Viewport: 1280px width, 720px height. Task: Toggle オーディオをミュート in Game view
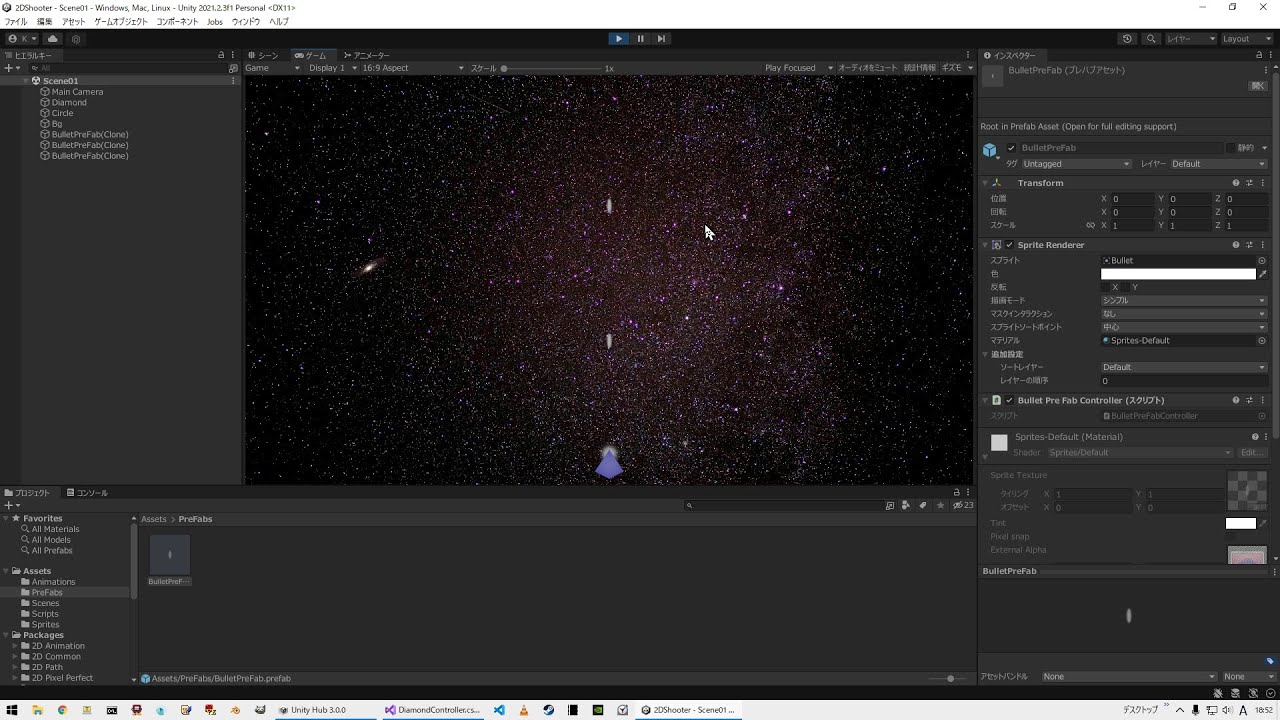click(x=867, y=68)
